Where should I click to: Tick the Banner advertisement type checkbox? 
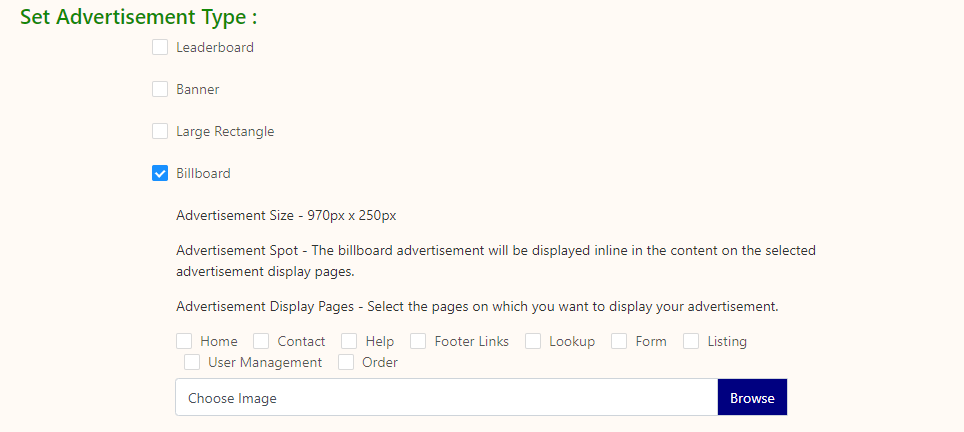point(160,89)
